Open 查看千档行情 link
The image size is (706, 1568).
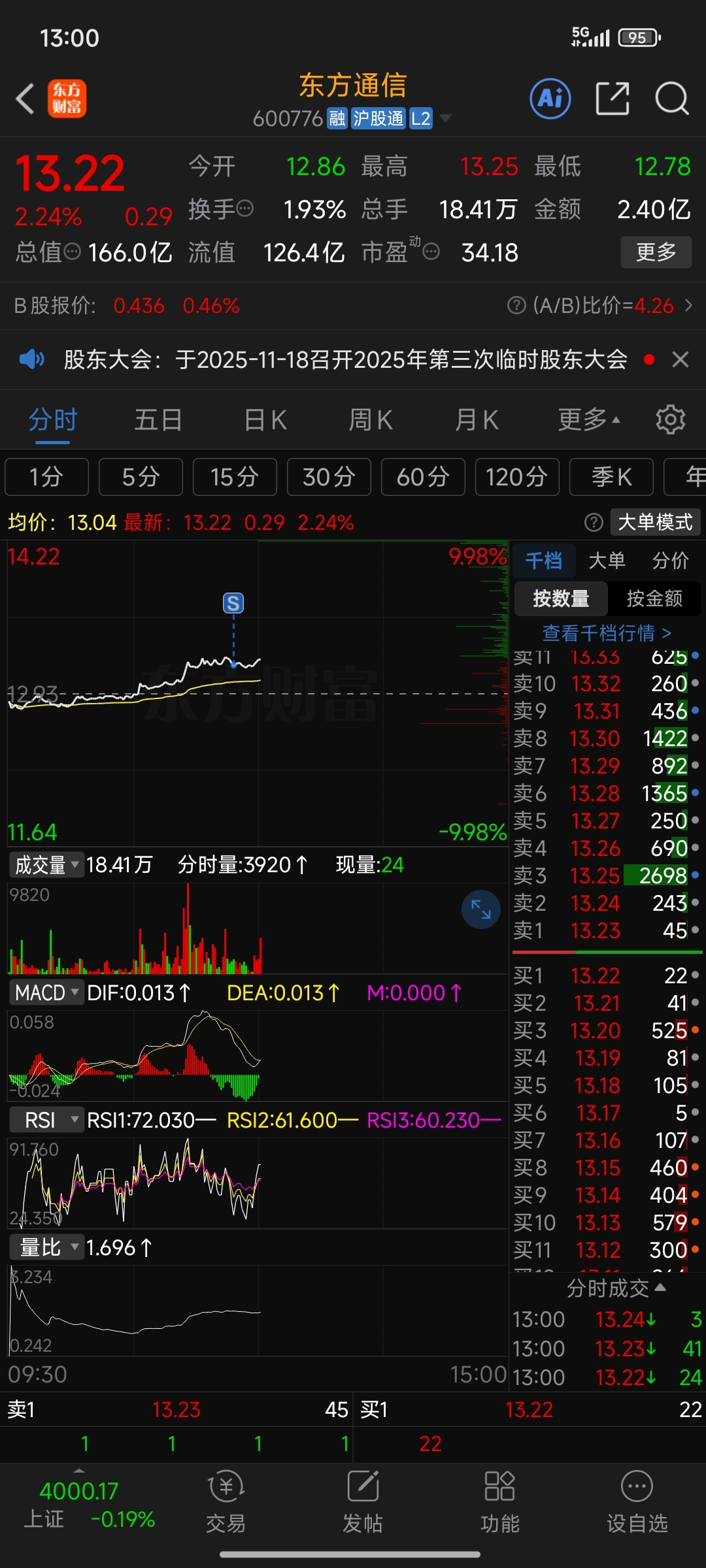[x=607, y=632]
